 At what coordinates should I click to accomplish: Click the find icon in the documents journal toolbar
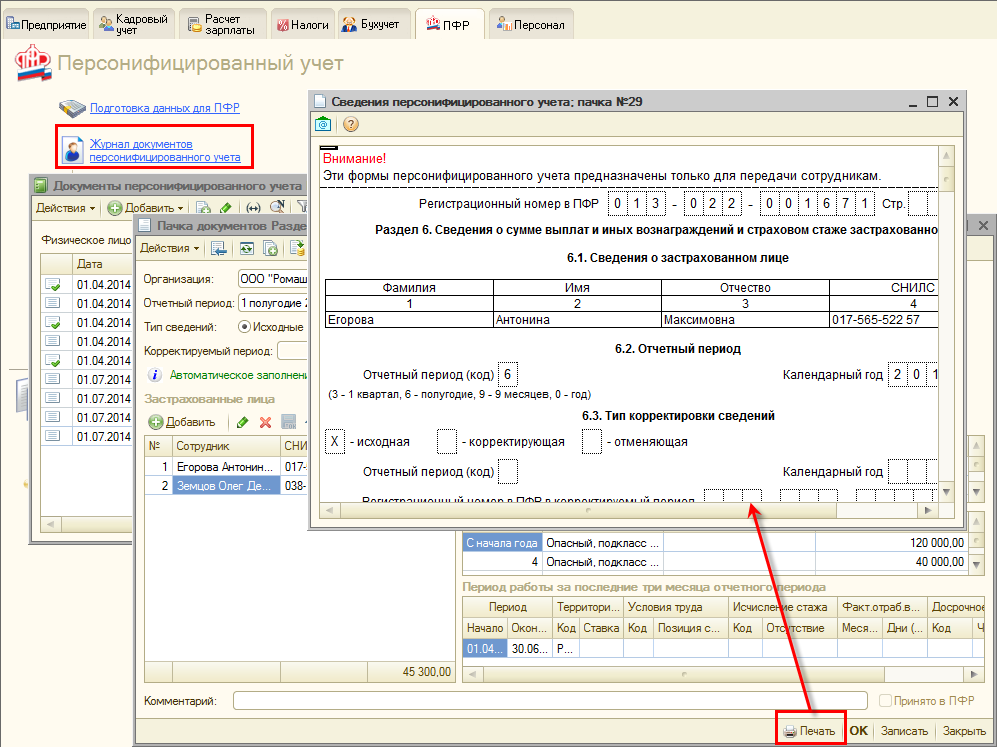pyautogui.click(x=275, y=208)
